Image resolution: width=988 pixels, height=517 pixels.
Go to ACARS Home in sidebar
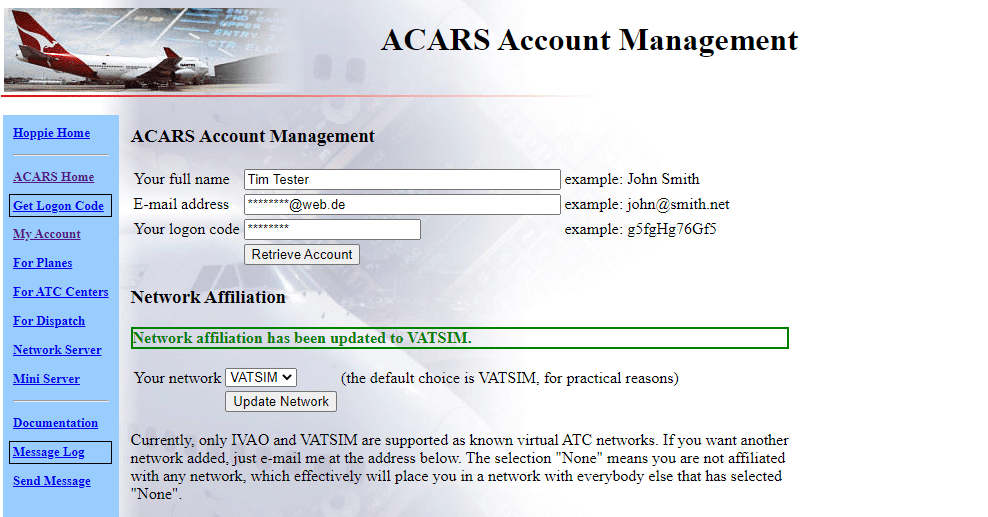click(53, 177)
